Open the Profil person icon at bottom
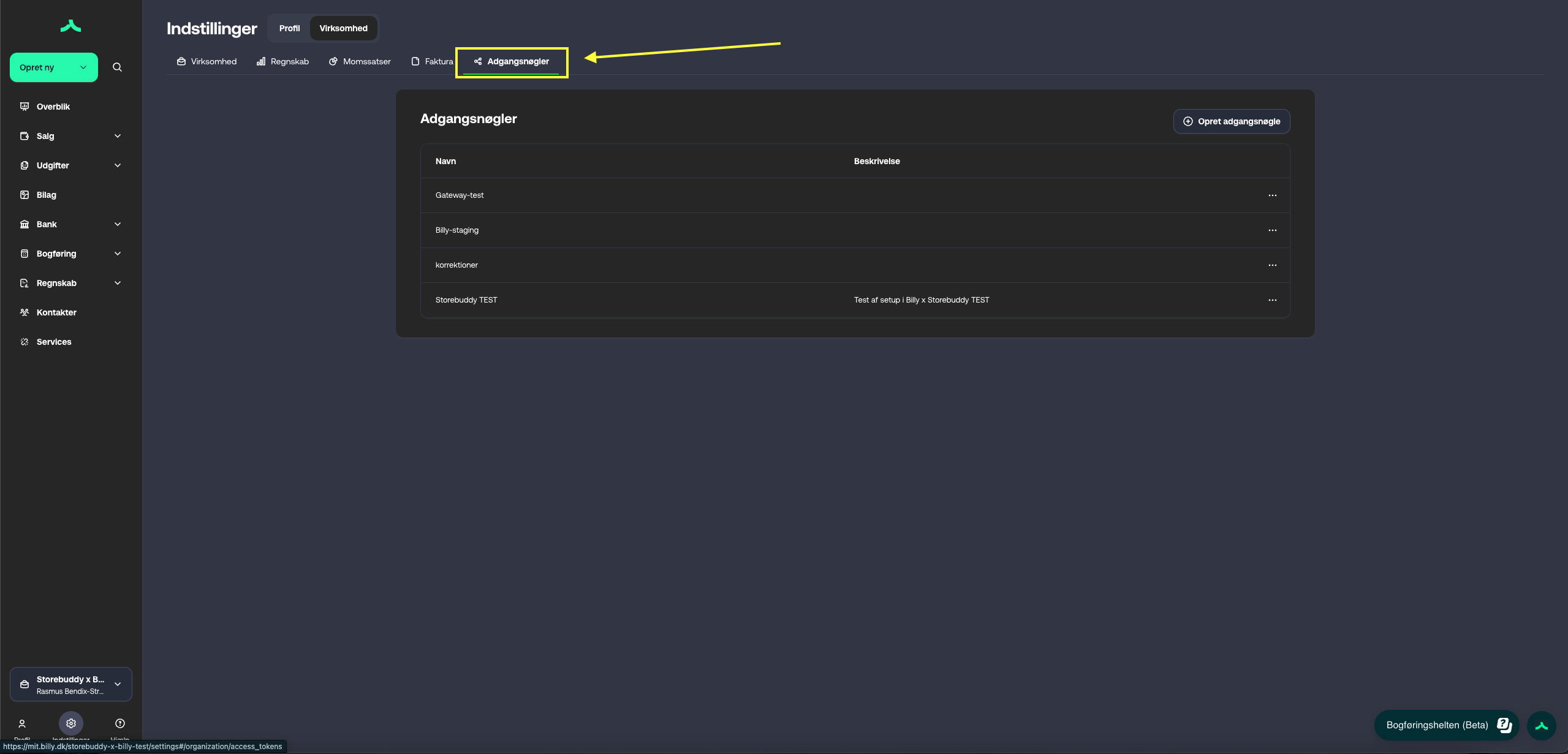 tap(22, 723)
